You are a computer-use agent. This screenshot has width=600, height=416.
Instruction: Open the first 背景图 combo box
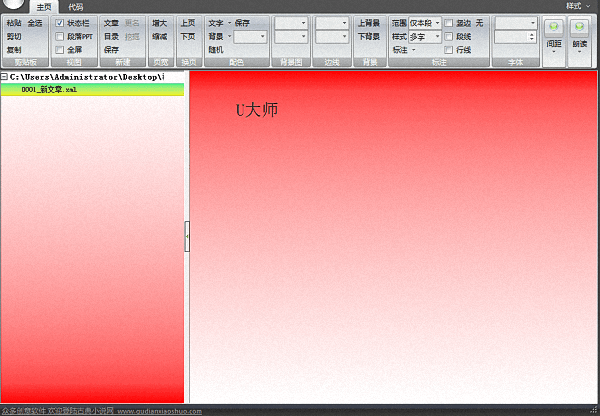click(x=291, y=23)
